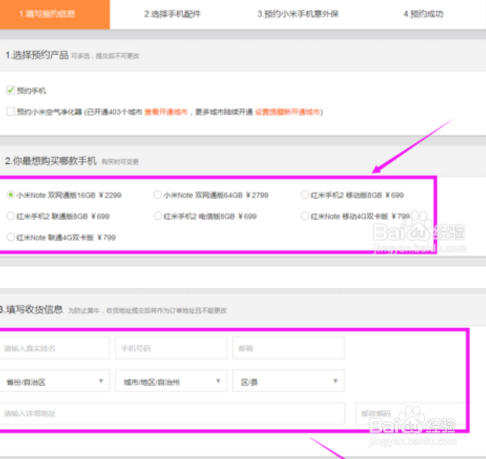This screenshot has height=459, width=486.
Task: Click the 邮箱 email input field
Action: point(288,348)
